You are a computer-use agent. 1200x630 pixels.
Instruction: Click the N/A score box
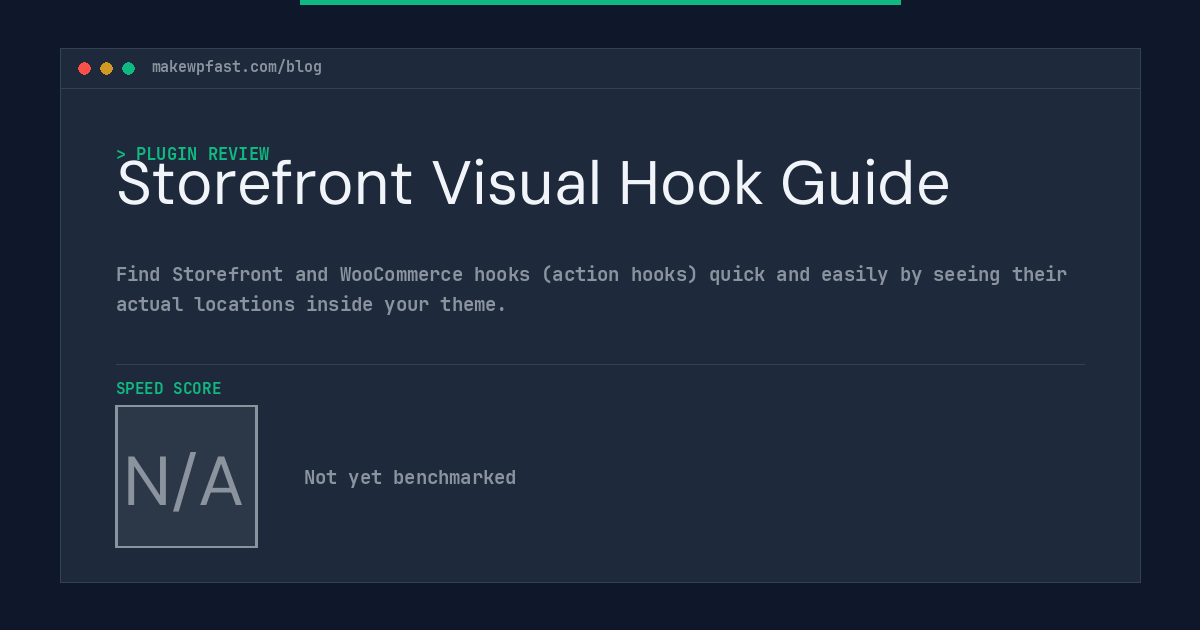tap(186, 476)
